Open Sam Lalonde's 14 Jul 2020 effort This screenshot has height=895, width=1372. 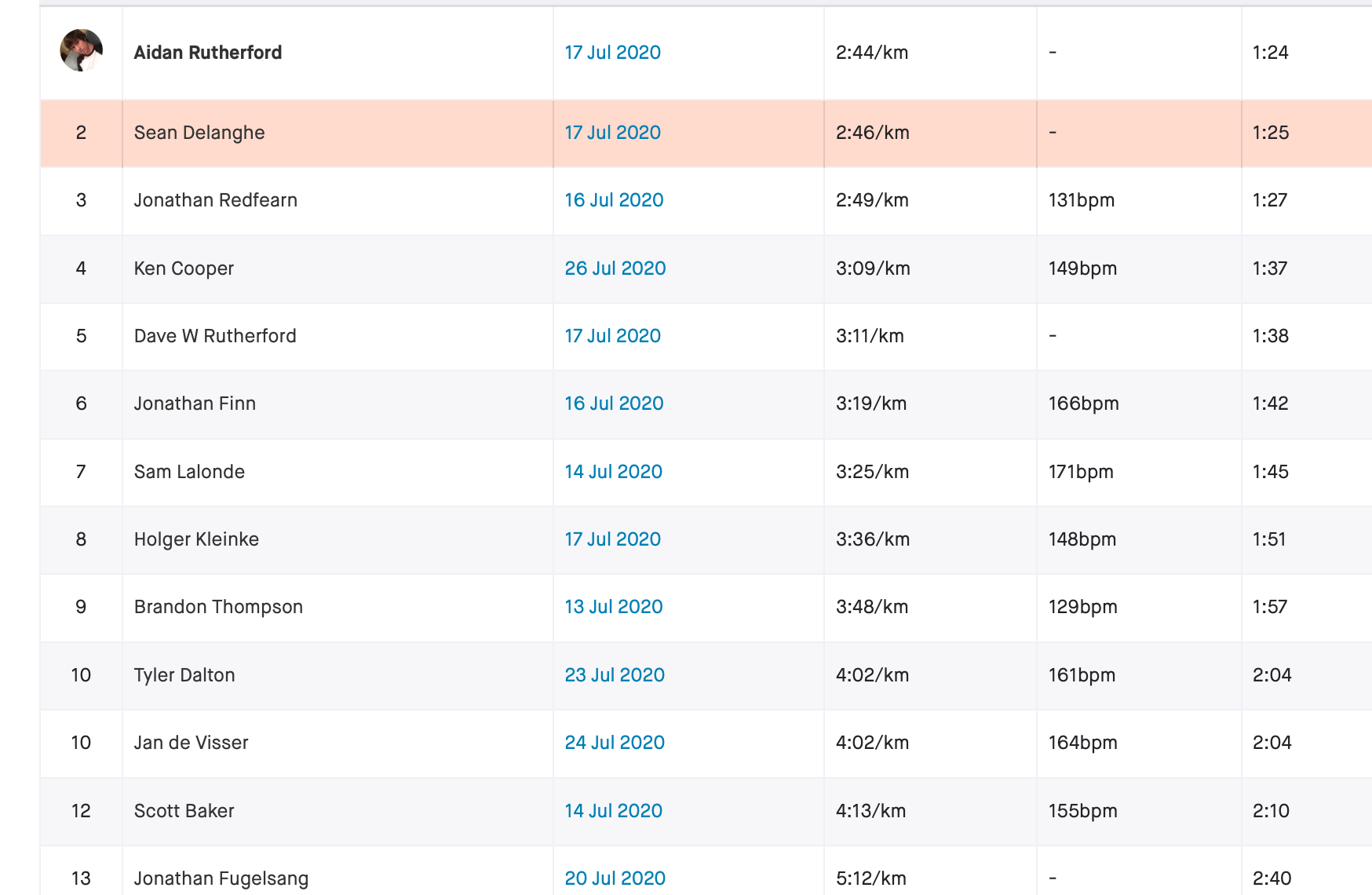[x=613, y=472]
